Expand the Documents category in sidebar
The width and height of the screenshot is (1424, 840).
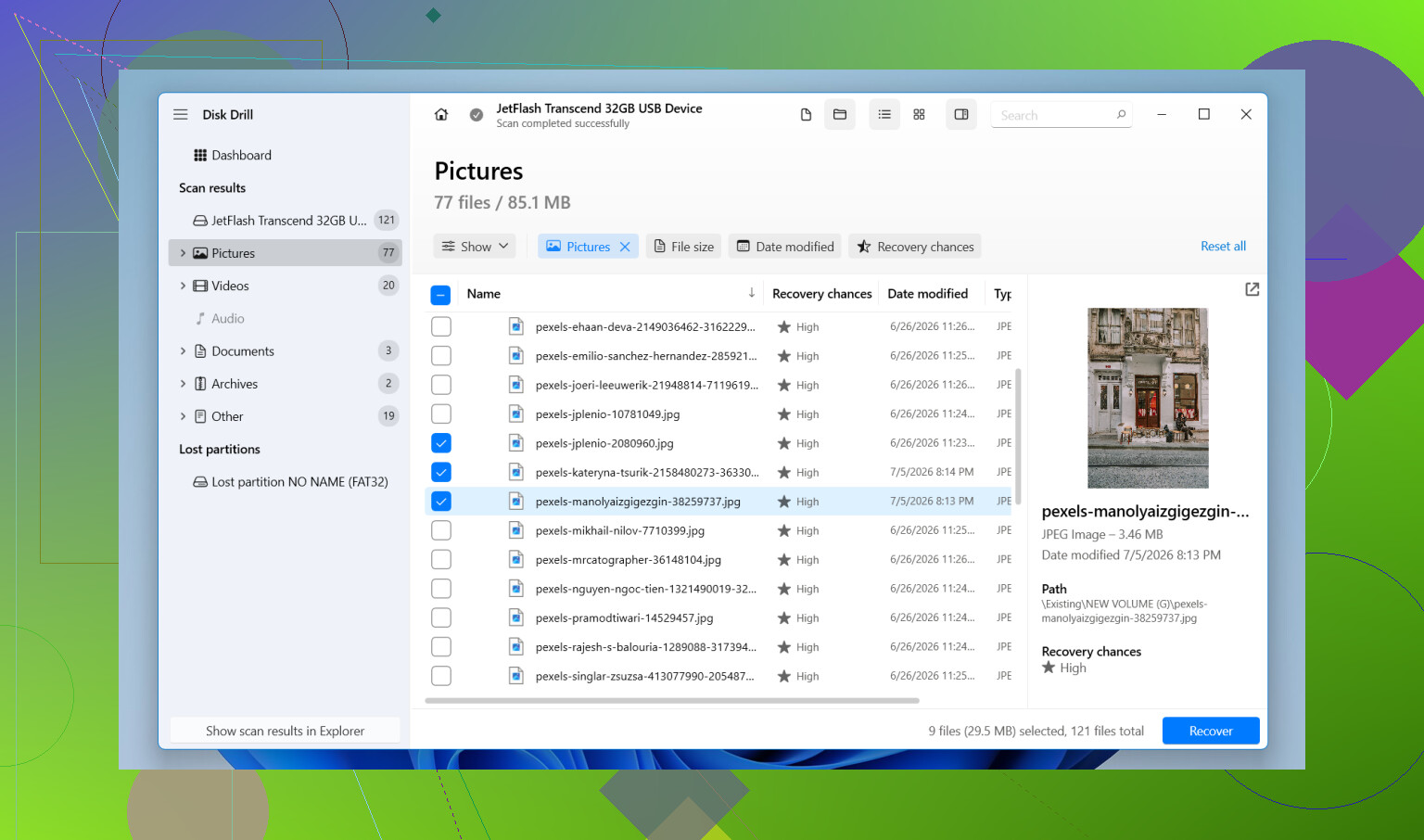(183, 351)
